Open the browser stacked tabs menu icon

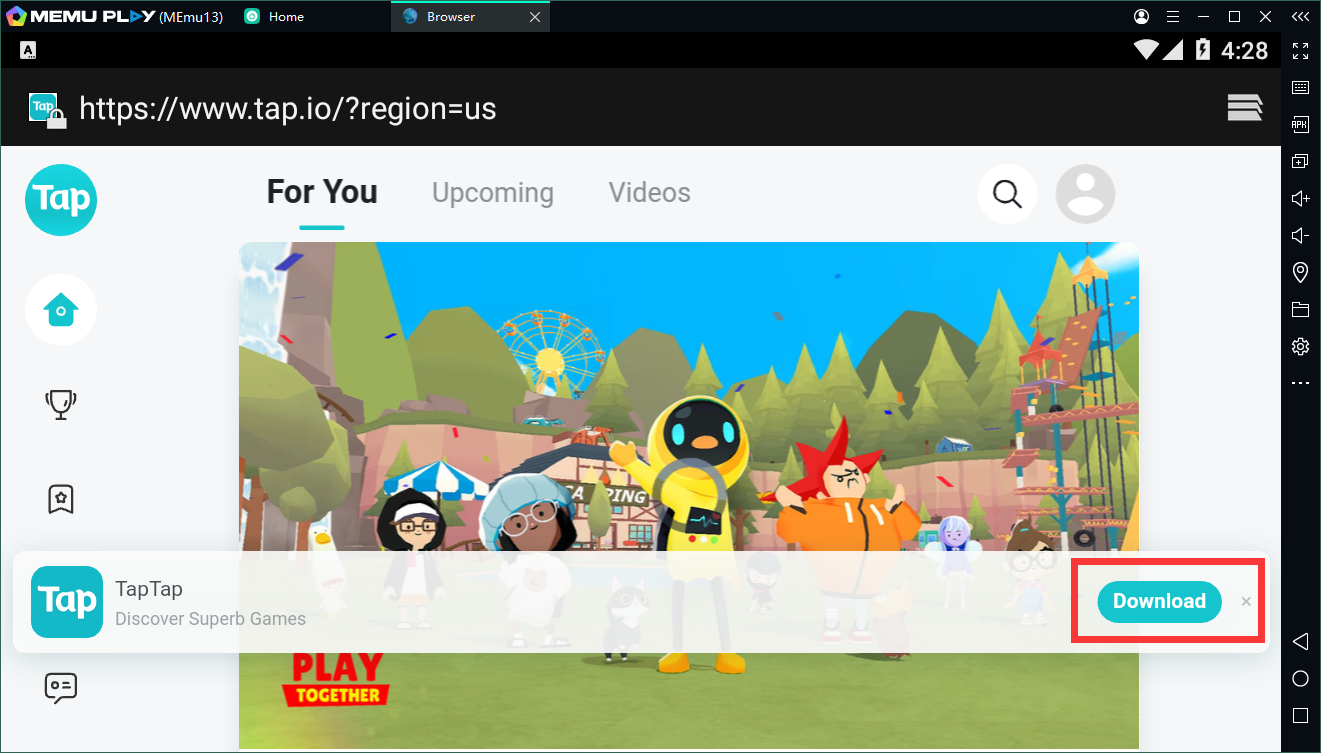coord(1244,108)
